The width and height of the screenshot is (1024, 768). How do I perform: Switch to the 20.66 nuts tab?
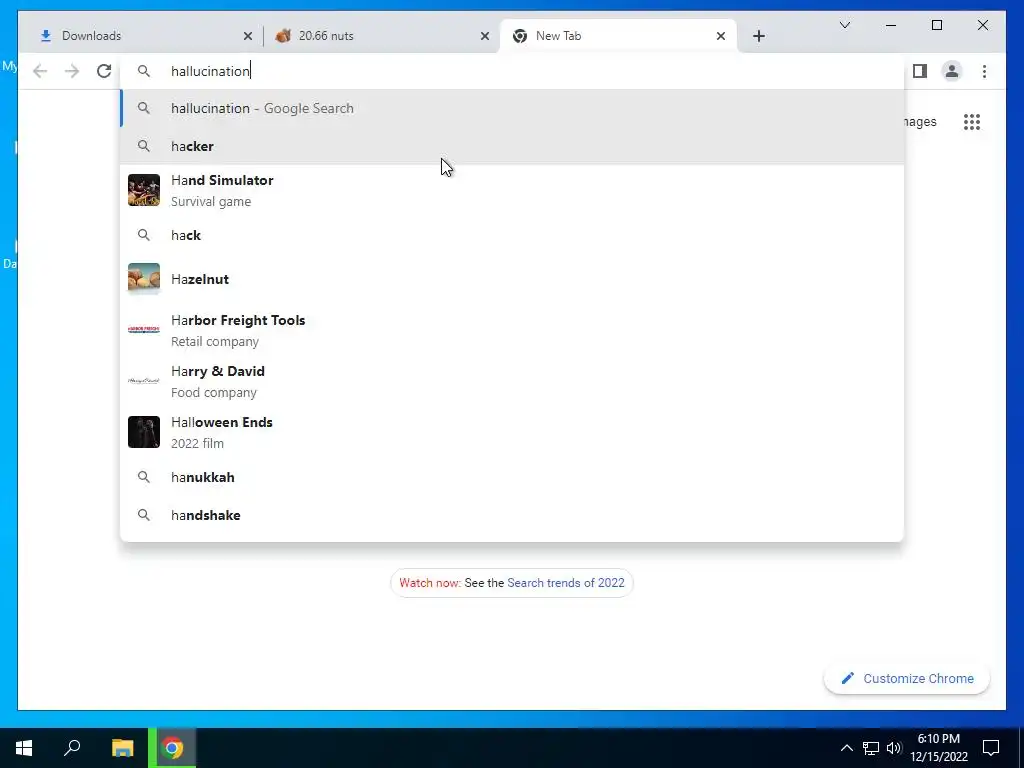click(x=380, y=36)
